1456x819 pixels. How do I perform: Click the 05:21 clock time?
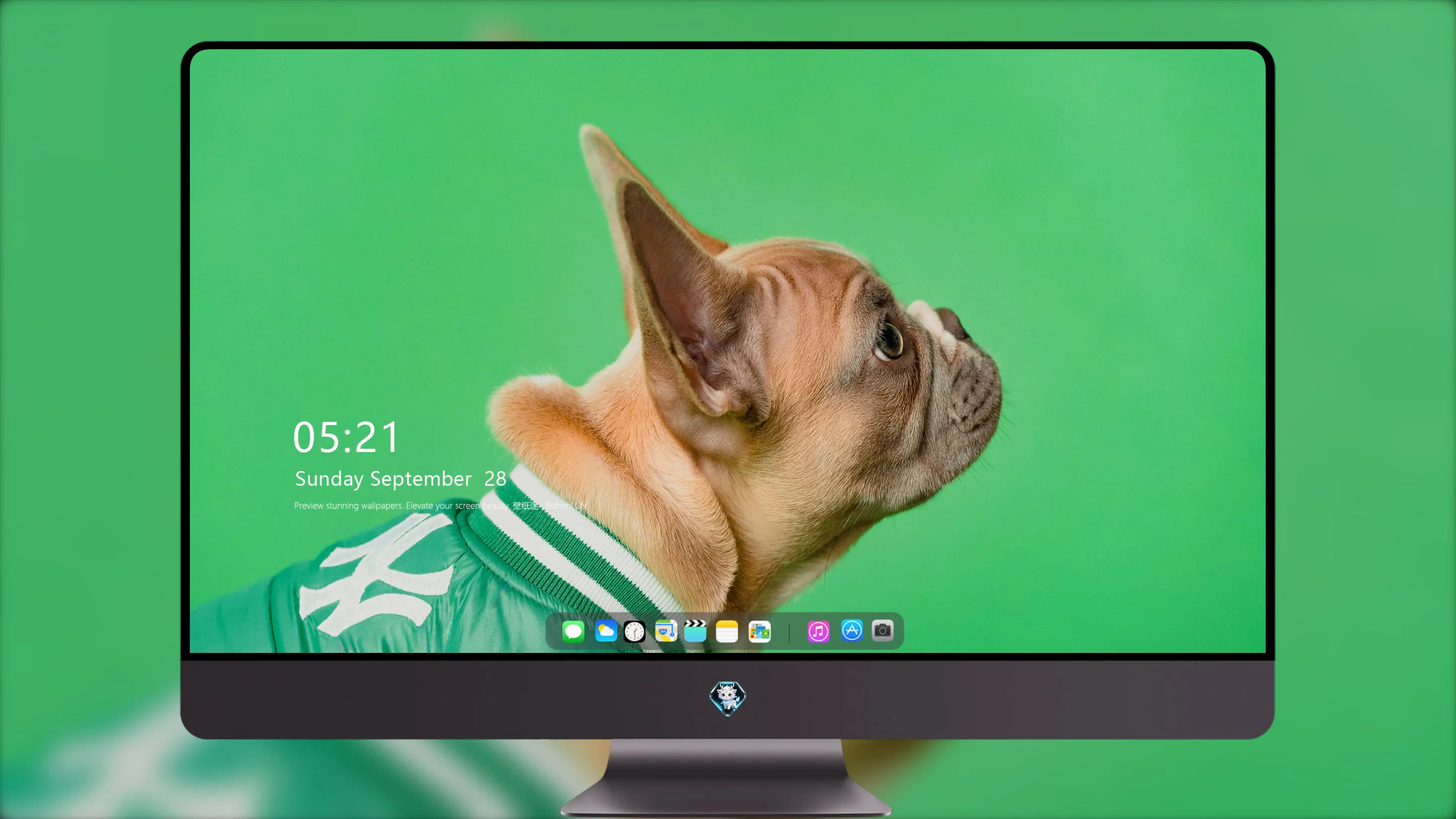point(346,438)
